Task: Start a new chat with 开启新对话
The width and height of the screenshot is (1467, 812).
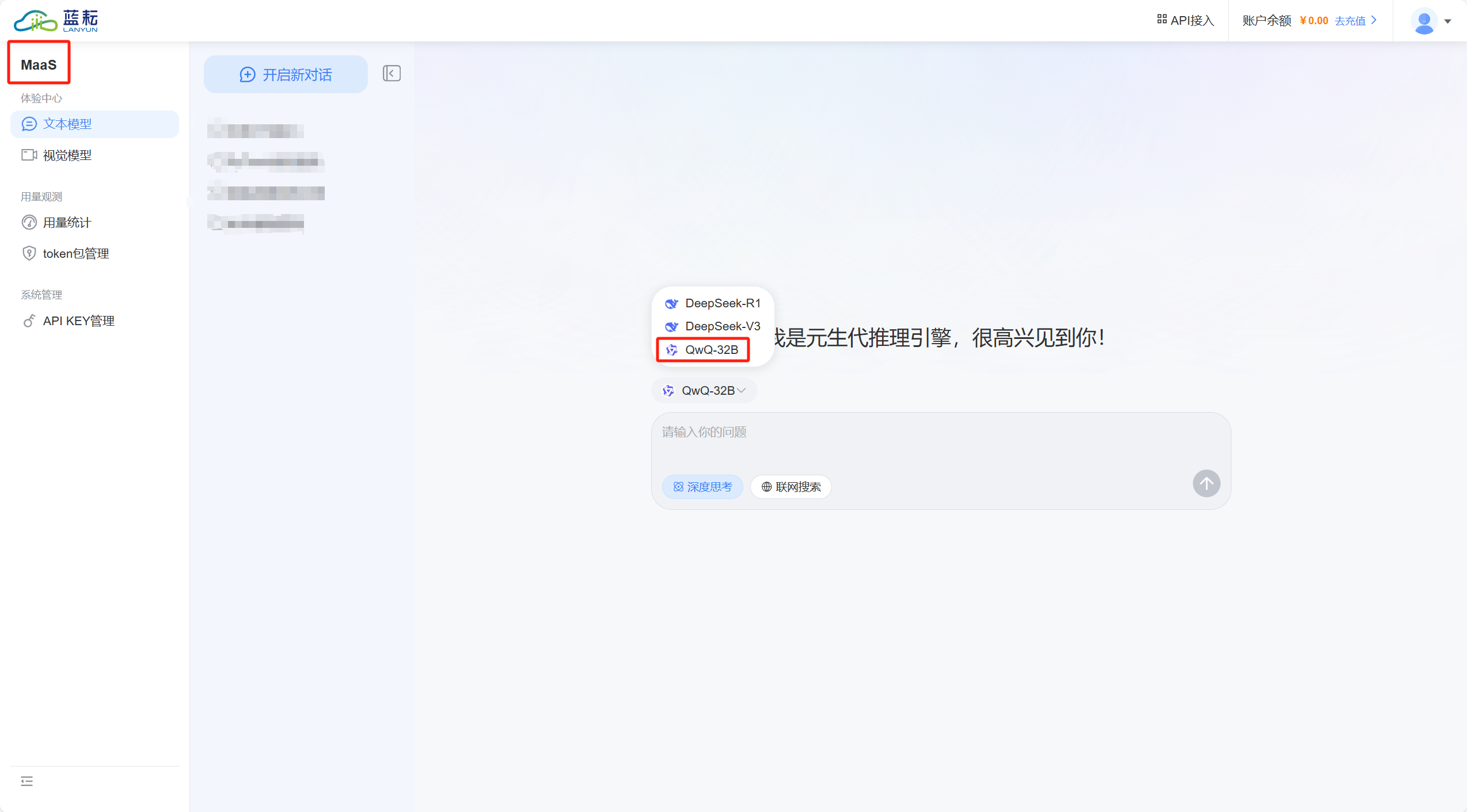Action: [286, 75]
